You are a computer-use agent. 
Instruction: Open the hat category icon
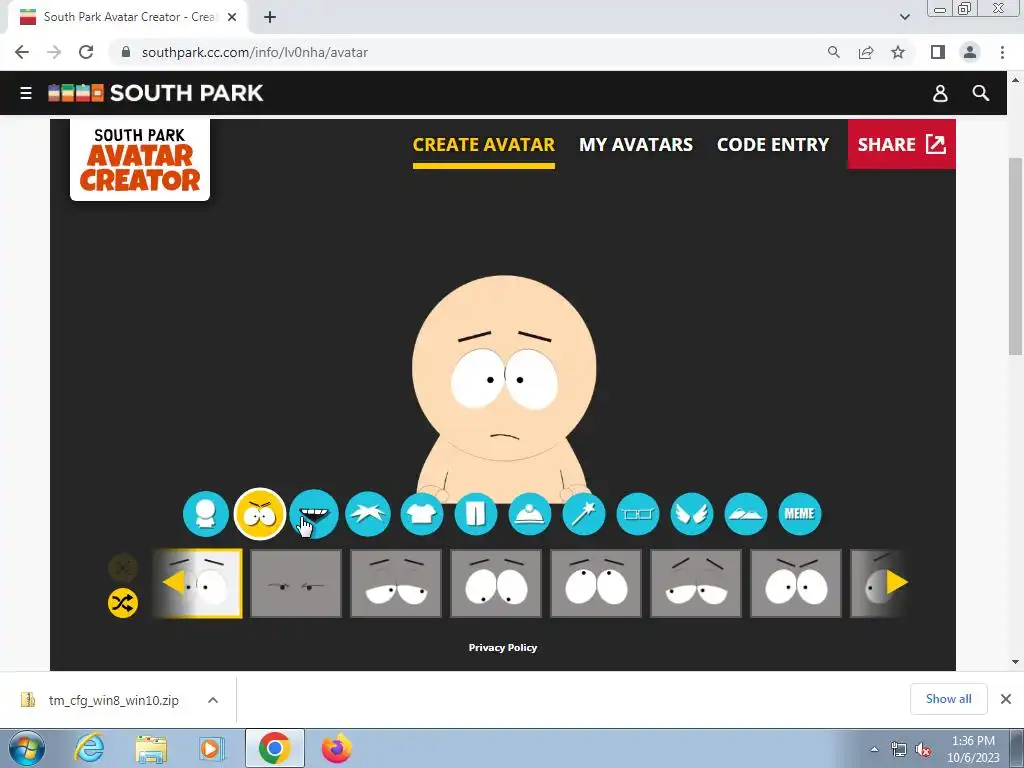[x=530, y=514]
